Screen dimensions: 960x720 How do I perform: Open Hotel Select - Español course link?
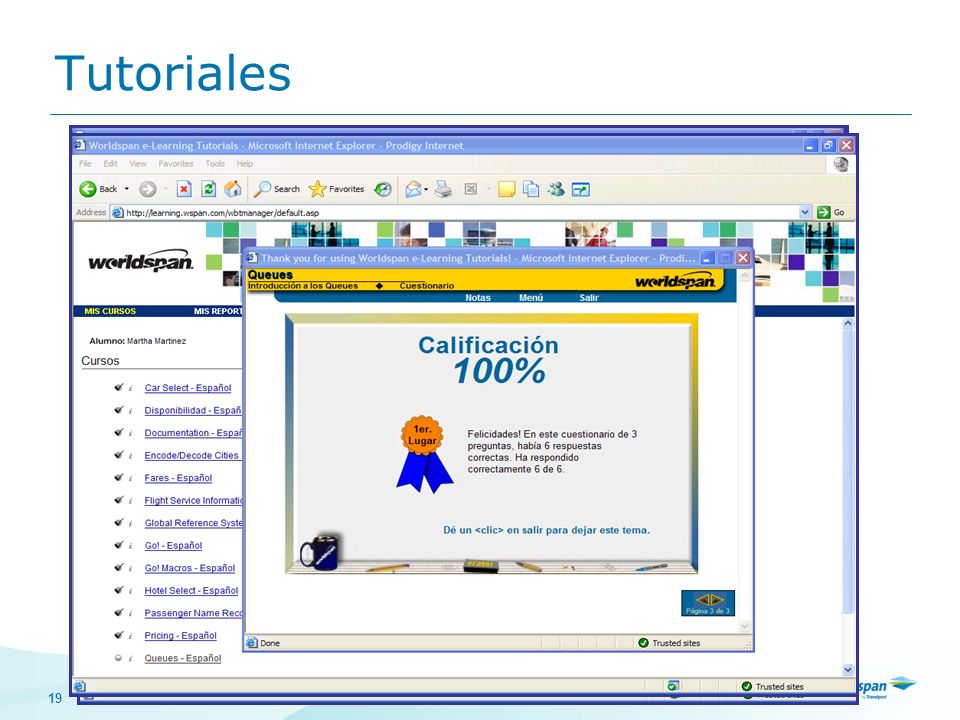(x=191, y=591)
